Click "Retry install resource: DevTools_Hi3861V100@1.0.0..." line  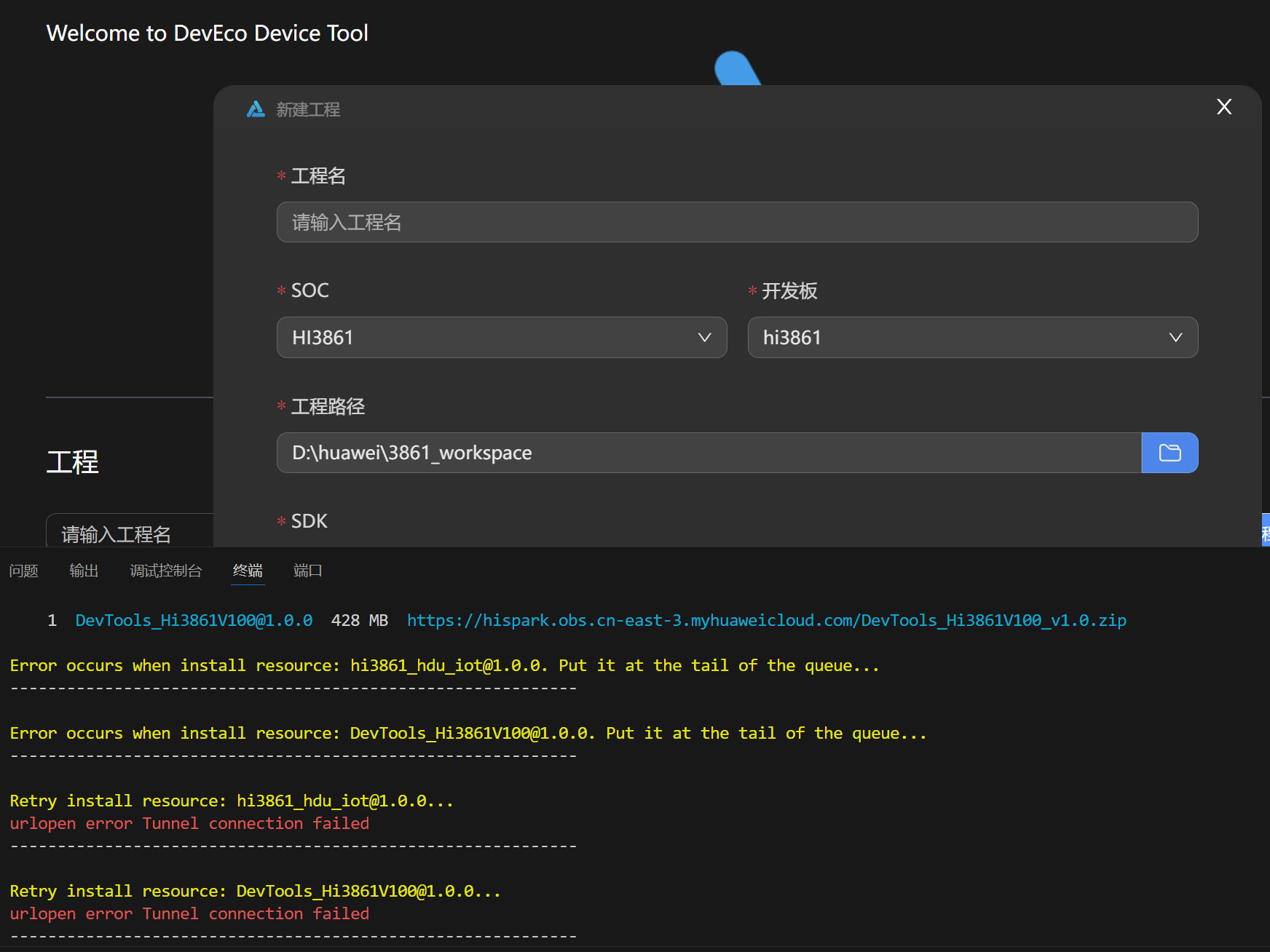tap(256, 891)
